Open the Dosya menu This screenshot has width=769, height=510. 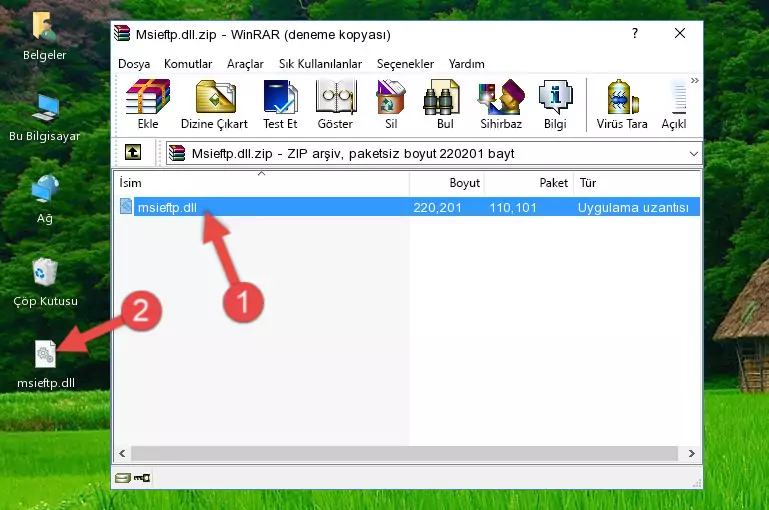(x=134, y=64)
